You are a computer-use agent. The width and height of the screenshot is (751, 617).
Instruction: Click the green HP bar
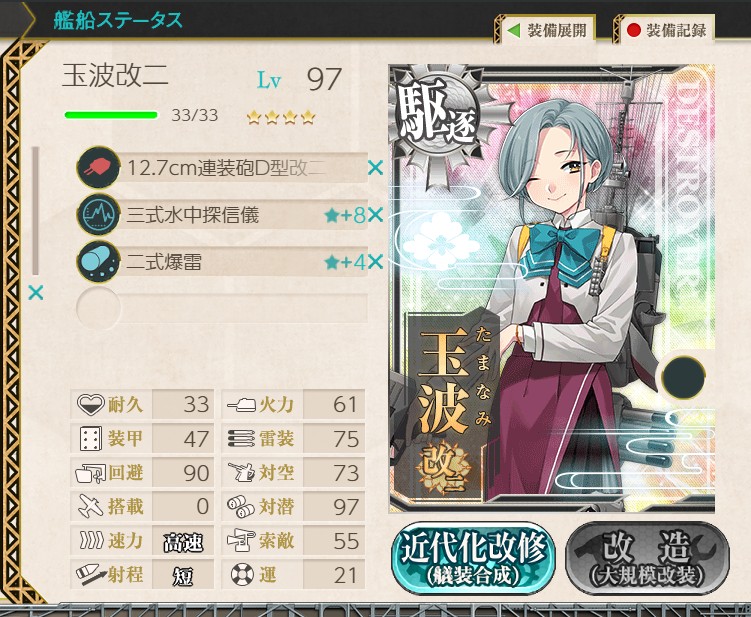coord(111,115)
